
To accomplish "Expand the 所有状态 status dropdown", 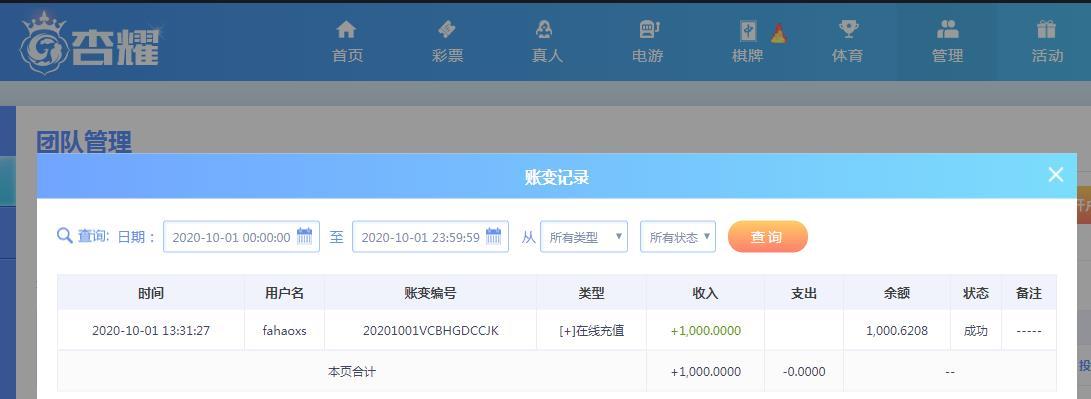I will pos(678,237).
